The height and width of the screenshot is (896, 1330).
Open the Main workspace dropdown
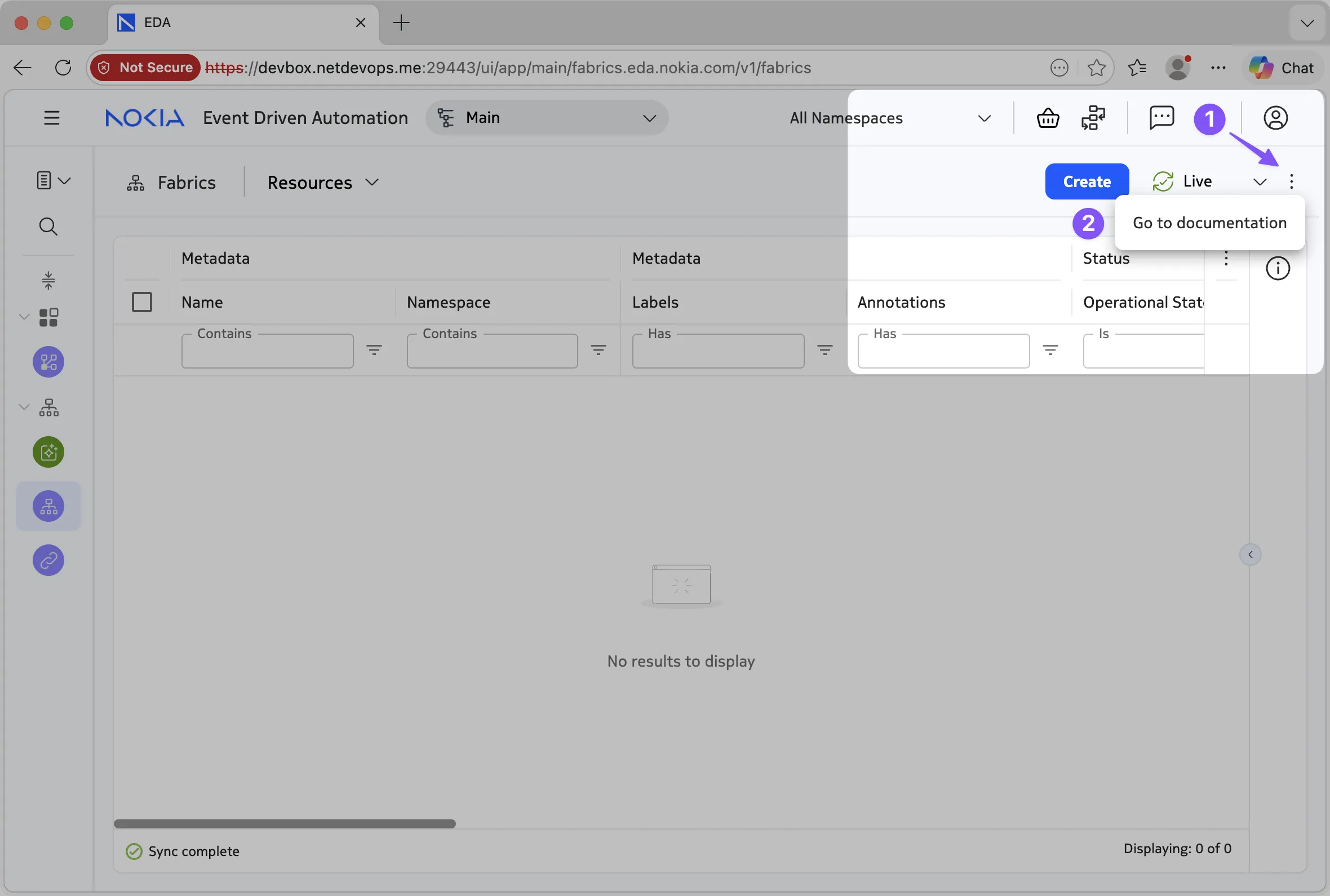[x=547, y=118]
